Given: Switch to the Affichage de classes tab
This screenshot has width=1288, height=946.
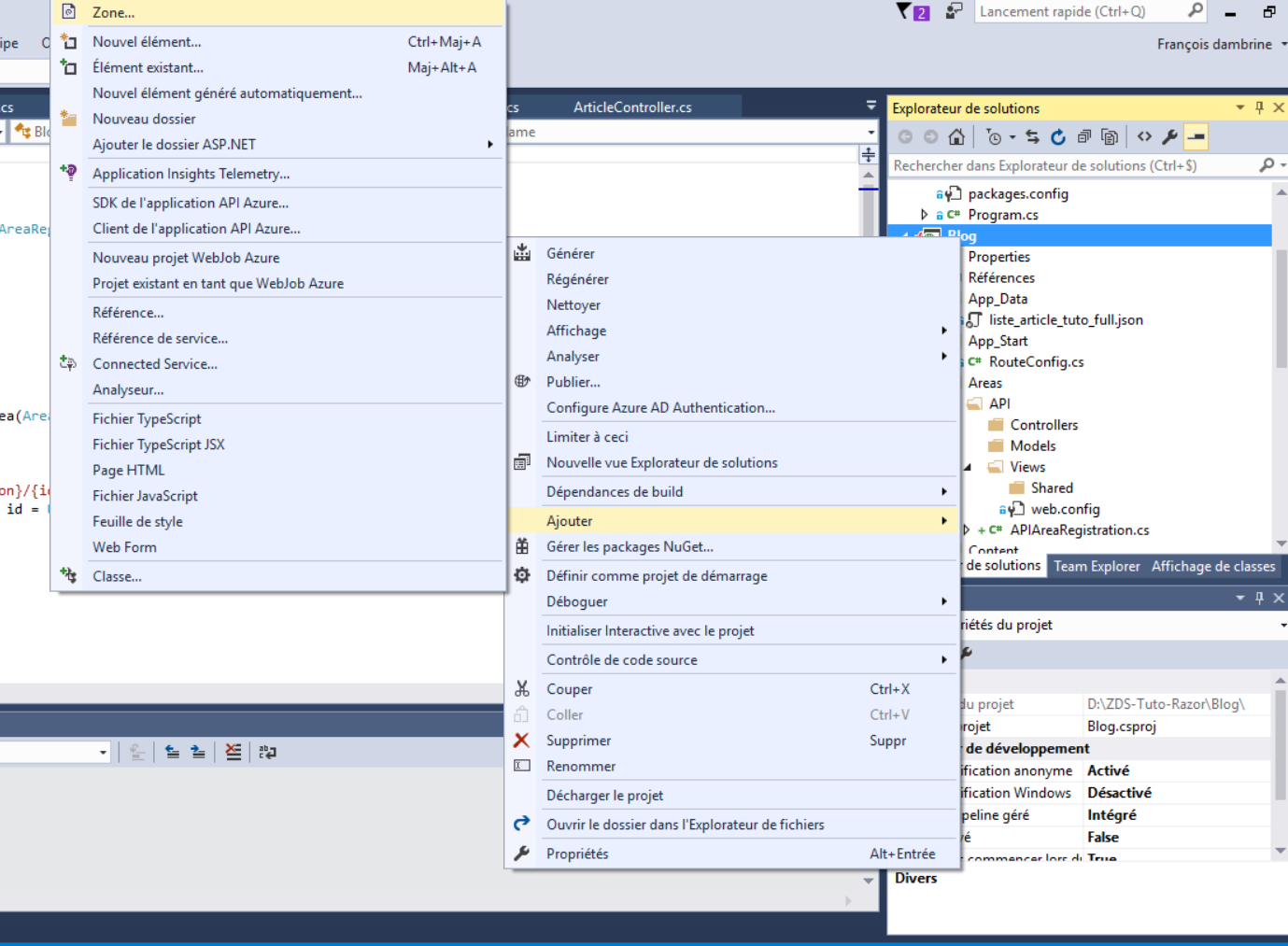Looking at the screenshot, I should pyautogui.click(x=1213, y=567).
